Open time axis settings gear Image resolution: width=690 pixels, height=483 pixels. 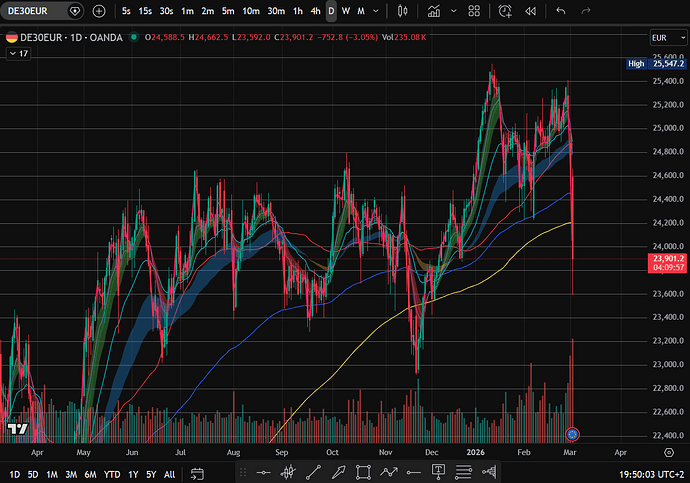pos(669,452)
